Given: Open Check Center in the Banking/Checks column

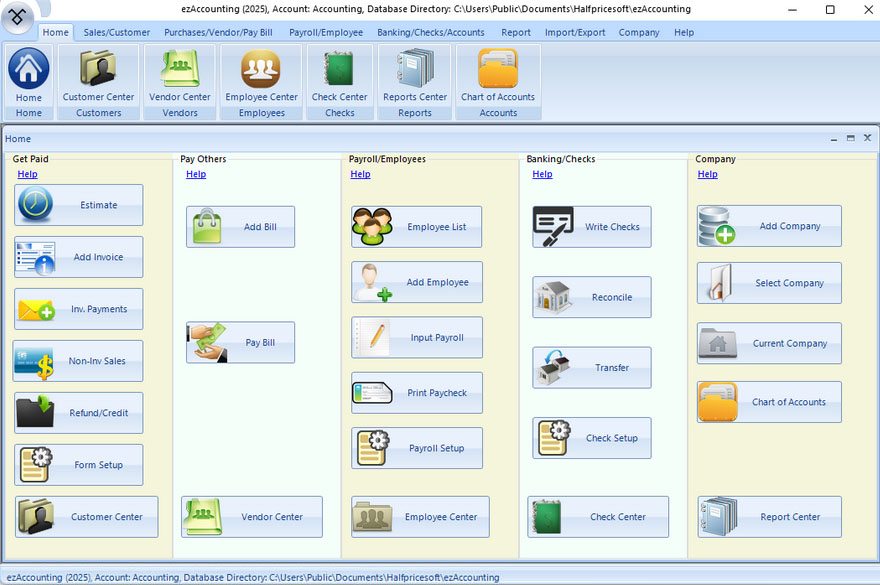Looking at the screenshot, I should click(x=598, y=517).
